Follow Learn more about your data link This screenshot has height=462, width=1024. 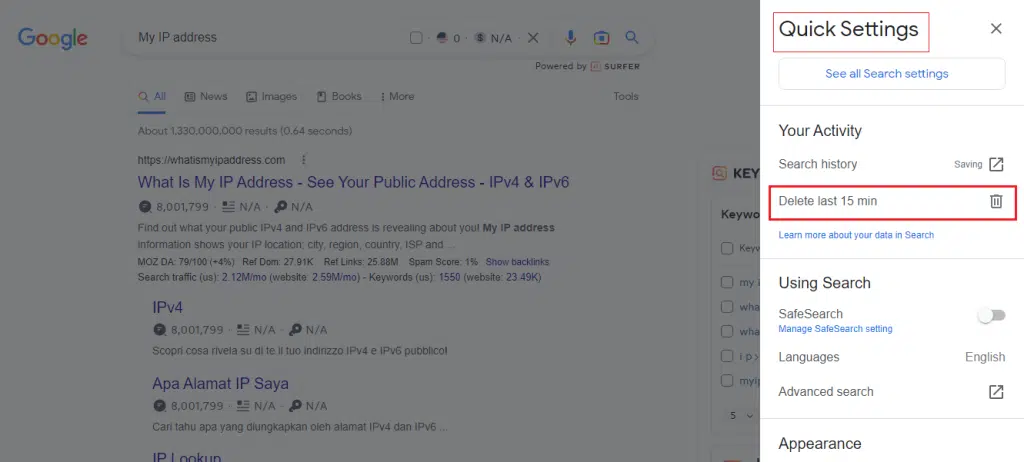click(x=856, y=235)
